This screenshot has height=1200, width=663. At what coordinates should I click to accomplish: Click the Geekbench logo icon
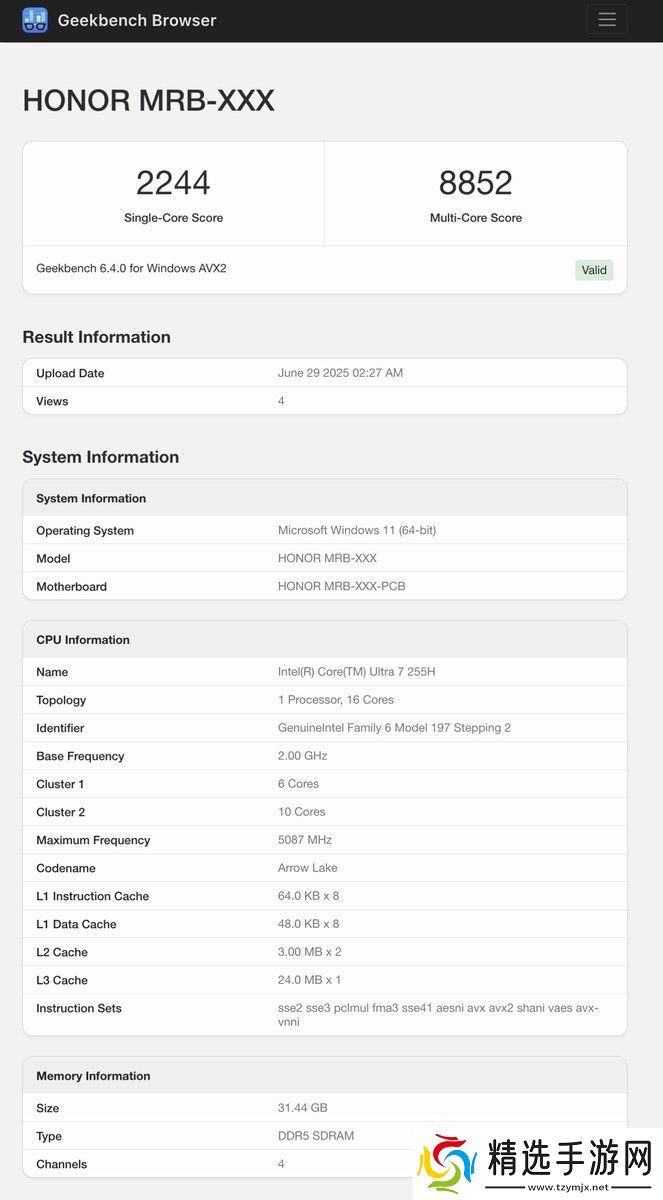35,20
